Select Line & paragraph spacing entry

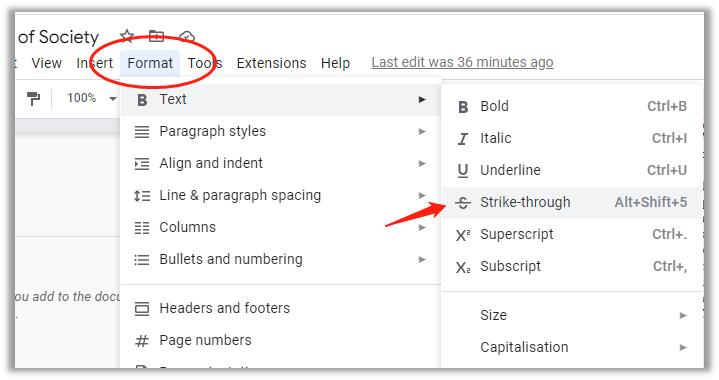(x=281, y=196)
